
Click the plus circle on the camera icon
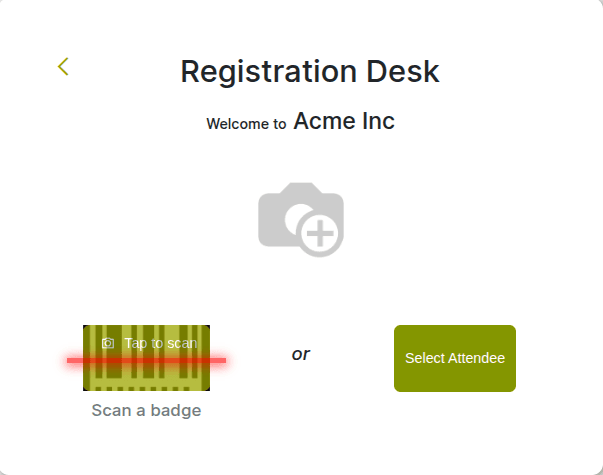[x=320, y=233]
